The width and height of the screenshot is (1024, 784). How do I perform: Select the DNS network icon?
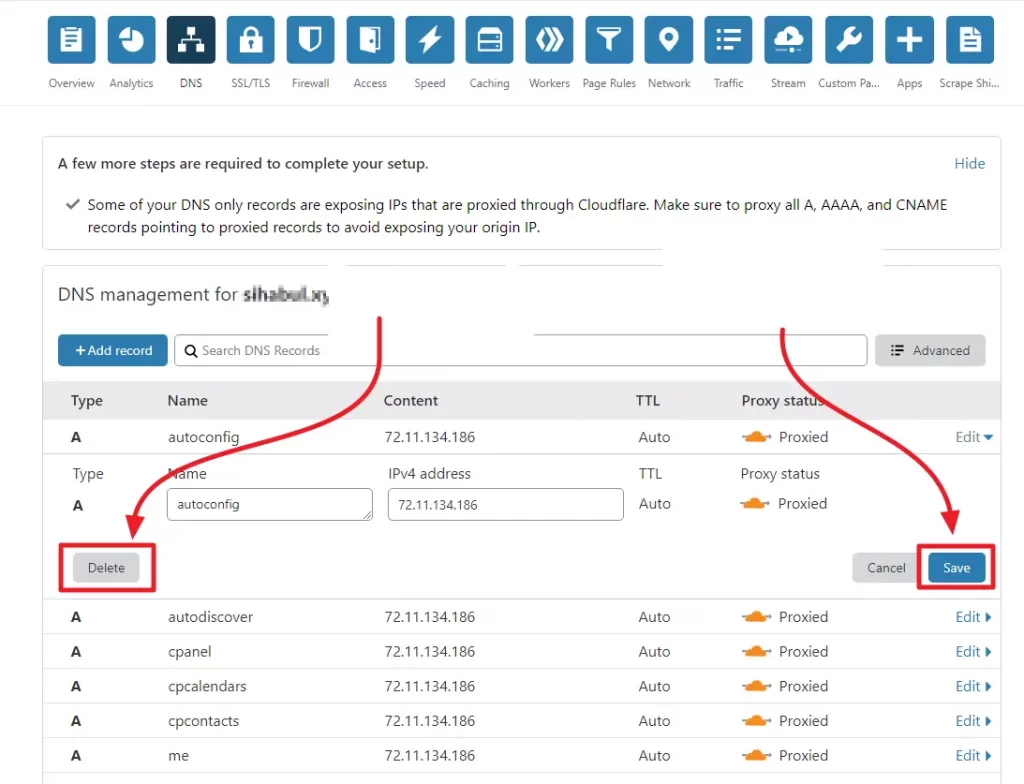click(191, 40)
